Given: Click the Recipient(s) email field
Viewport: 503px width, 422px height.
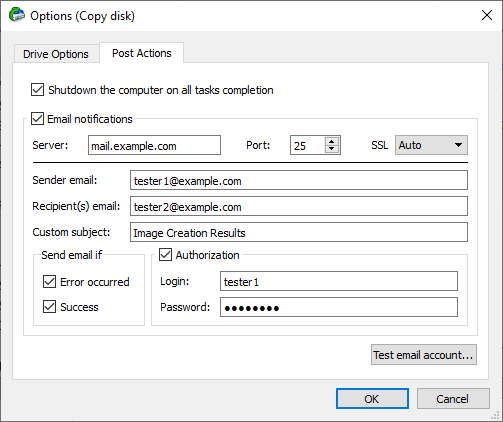Looking at the screenshot, I should coord(299,206).
